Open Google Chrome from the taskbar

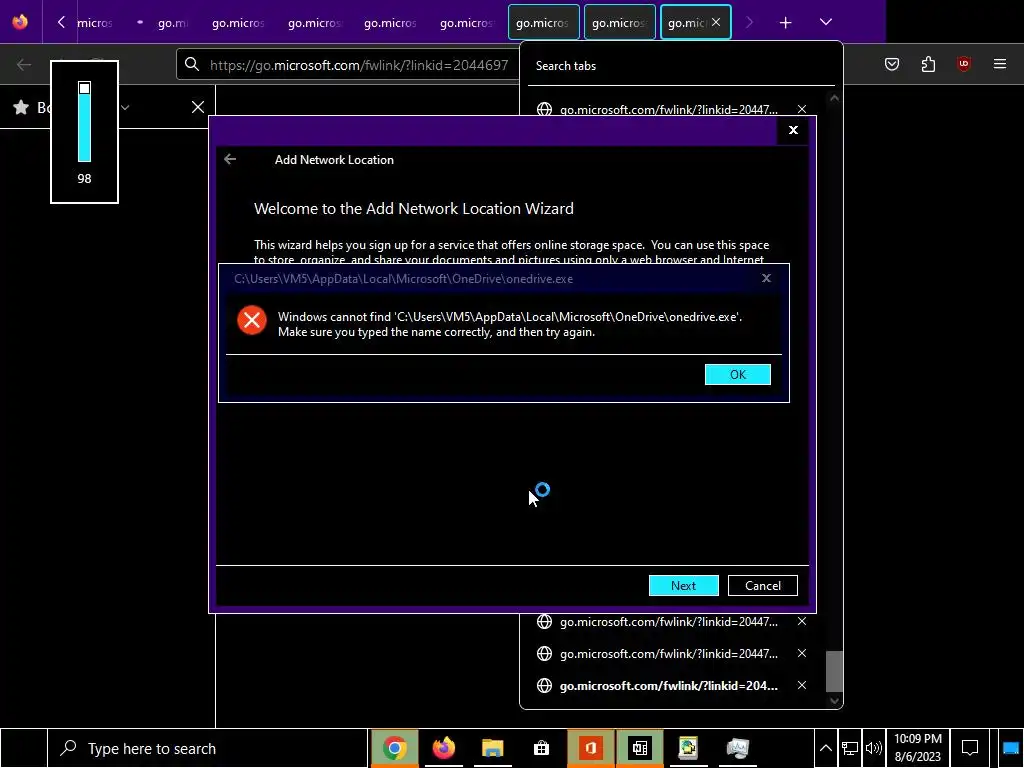click(394, 748)
